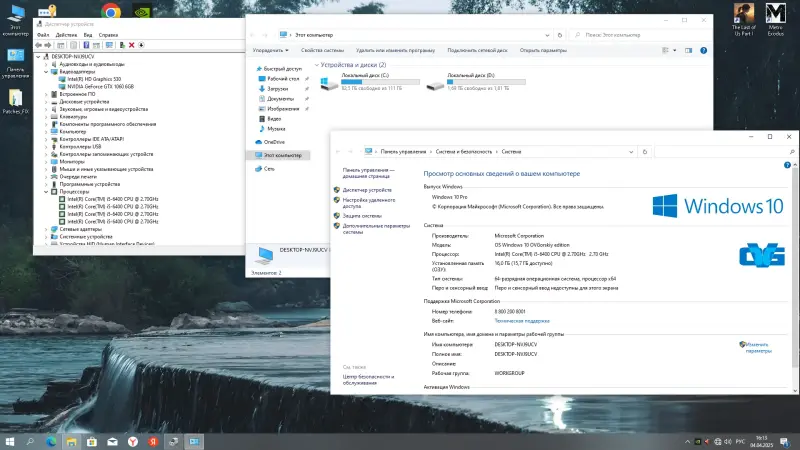
Task: Open Yandex Browser from the taskbar
Action: [133, 442]
